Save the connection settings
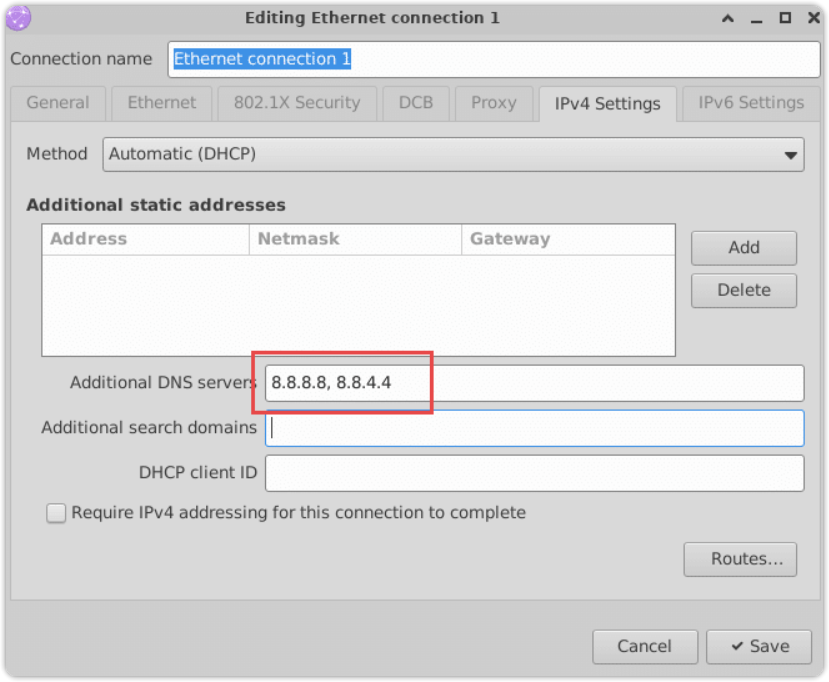Image resolution: width=829 pixels, height=682 pixels. tap(758, 646)
